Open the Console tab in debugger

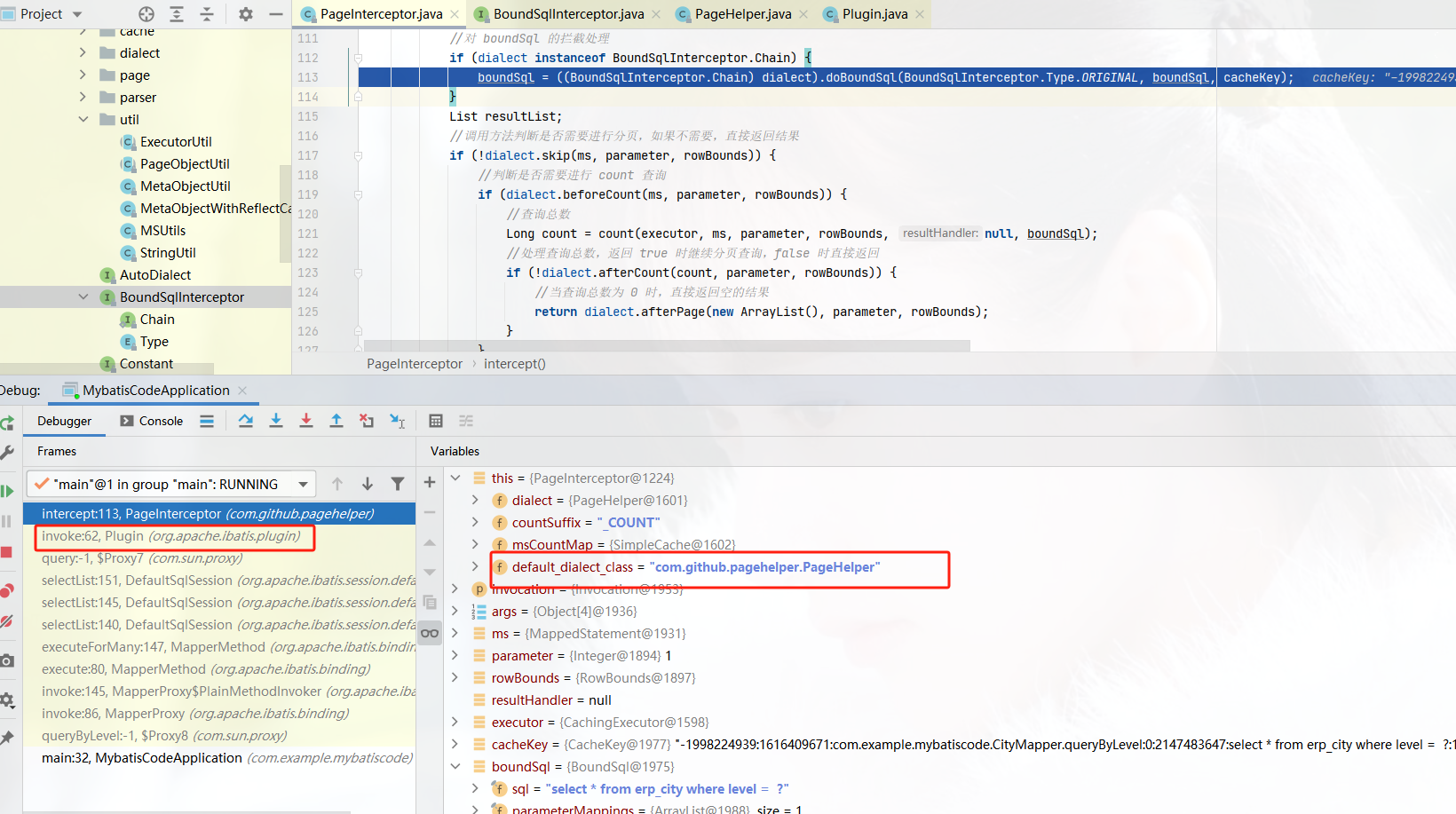point(152,421)
